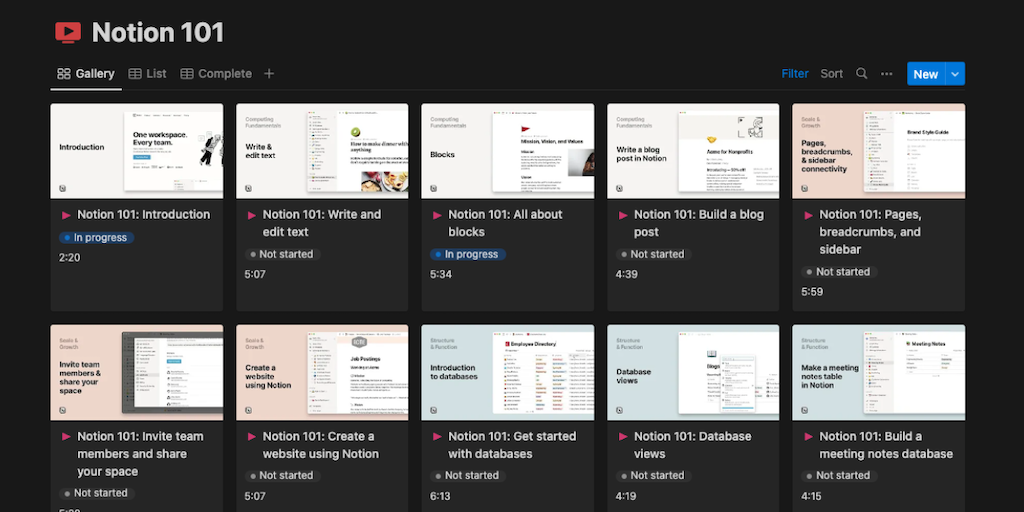The width and height of the screenshot is (1024, 512).
Task: Open Notion 101: Write and edit text title
Action: coord(321,223)
